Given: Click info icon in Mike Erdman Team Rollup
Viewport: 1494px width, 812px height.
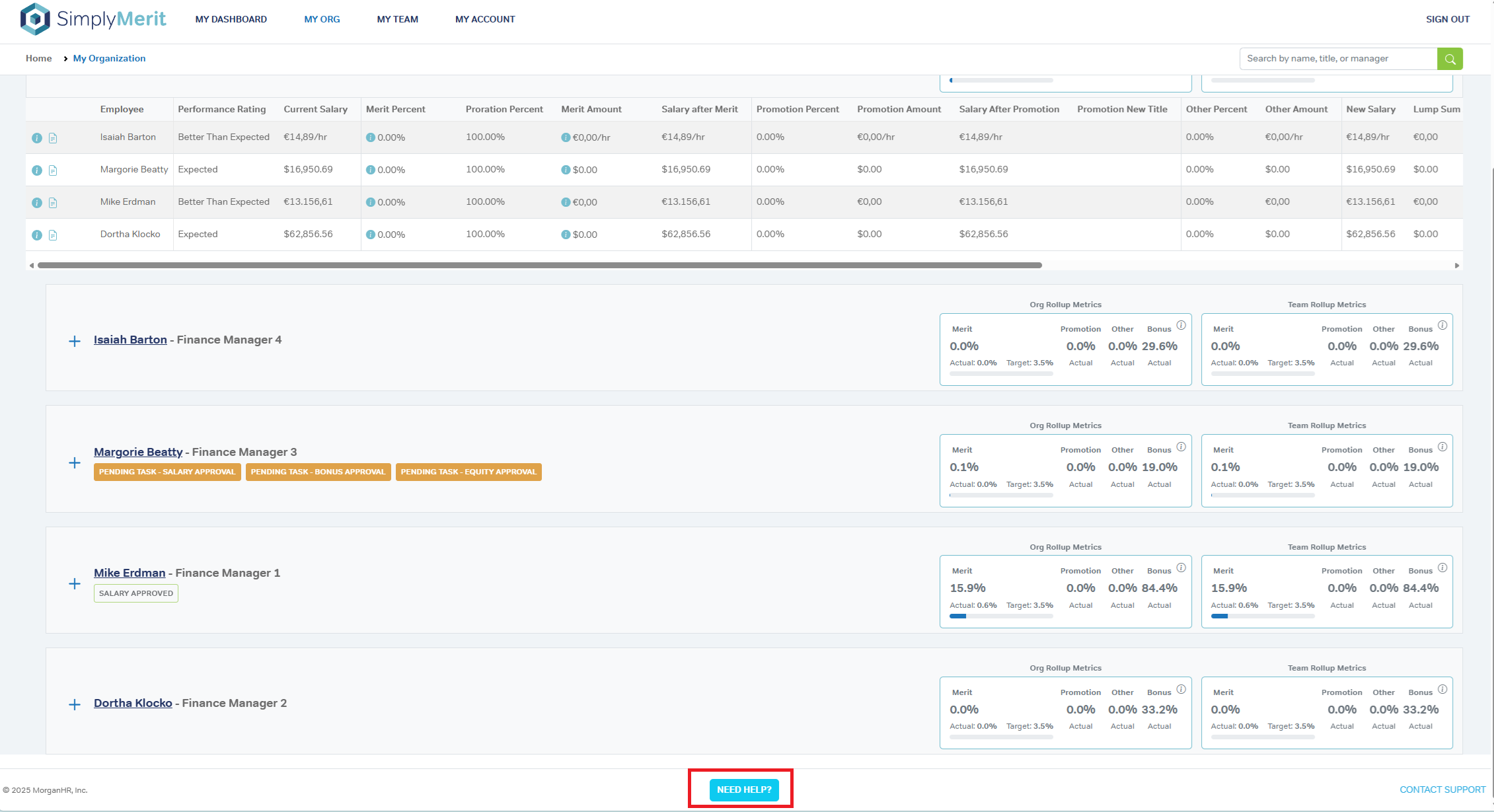Looking at the screenshot, I should pyautogui.click(x=1442, y=568).
